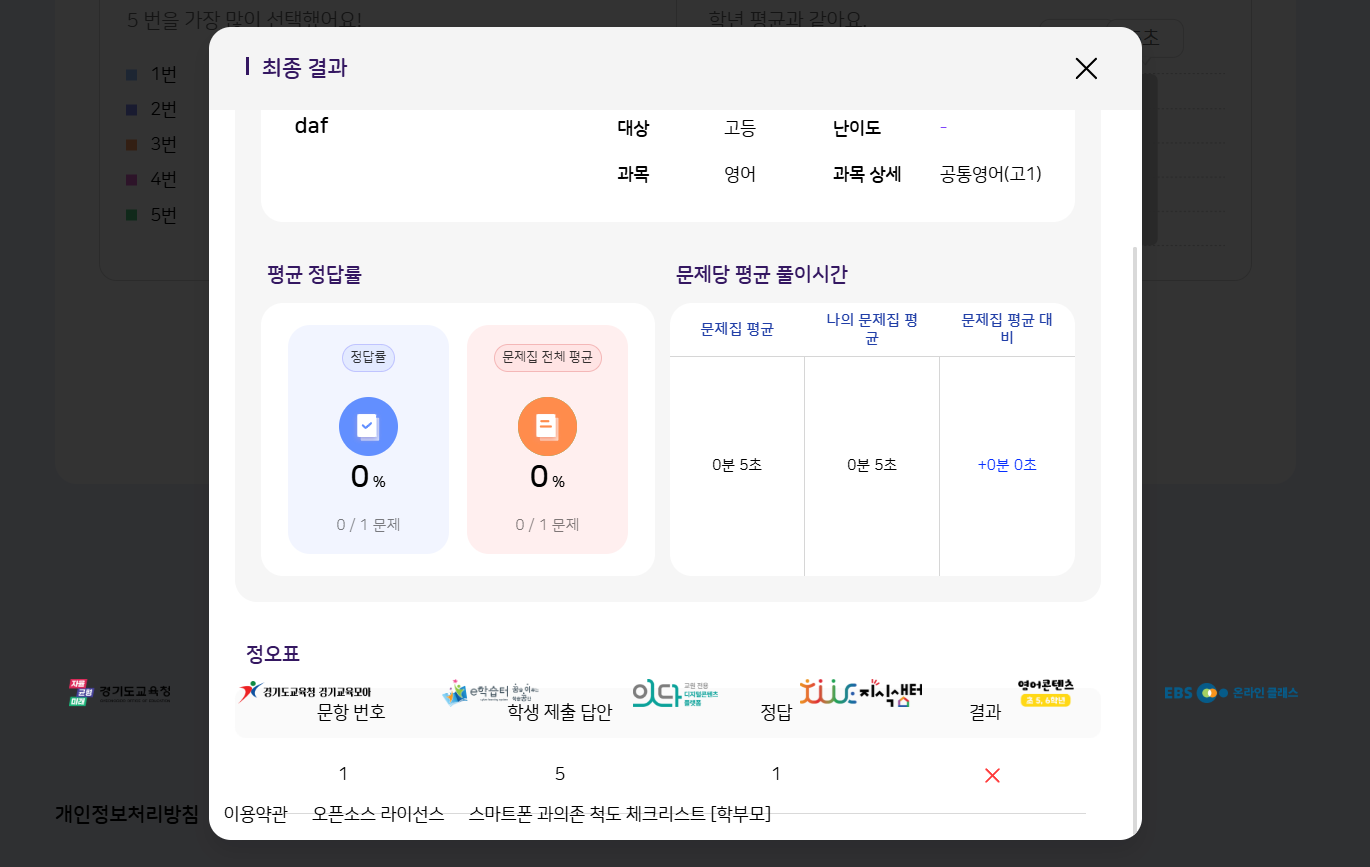This screenshot has height=867, width=1370.
Task: Click the 5번 legend color swatch
Action: 132,215
